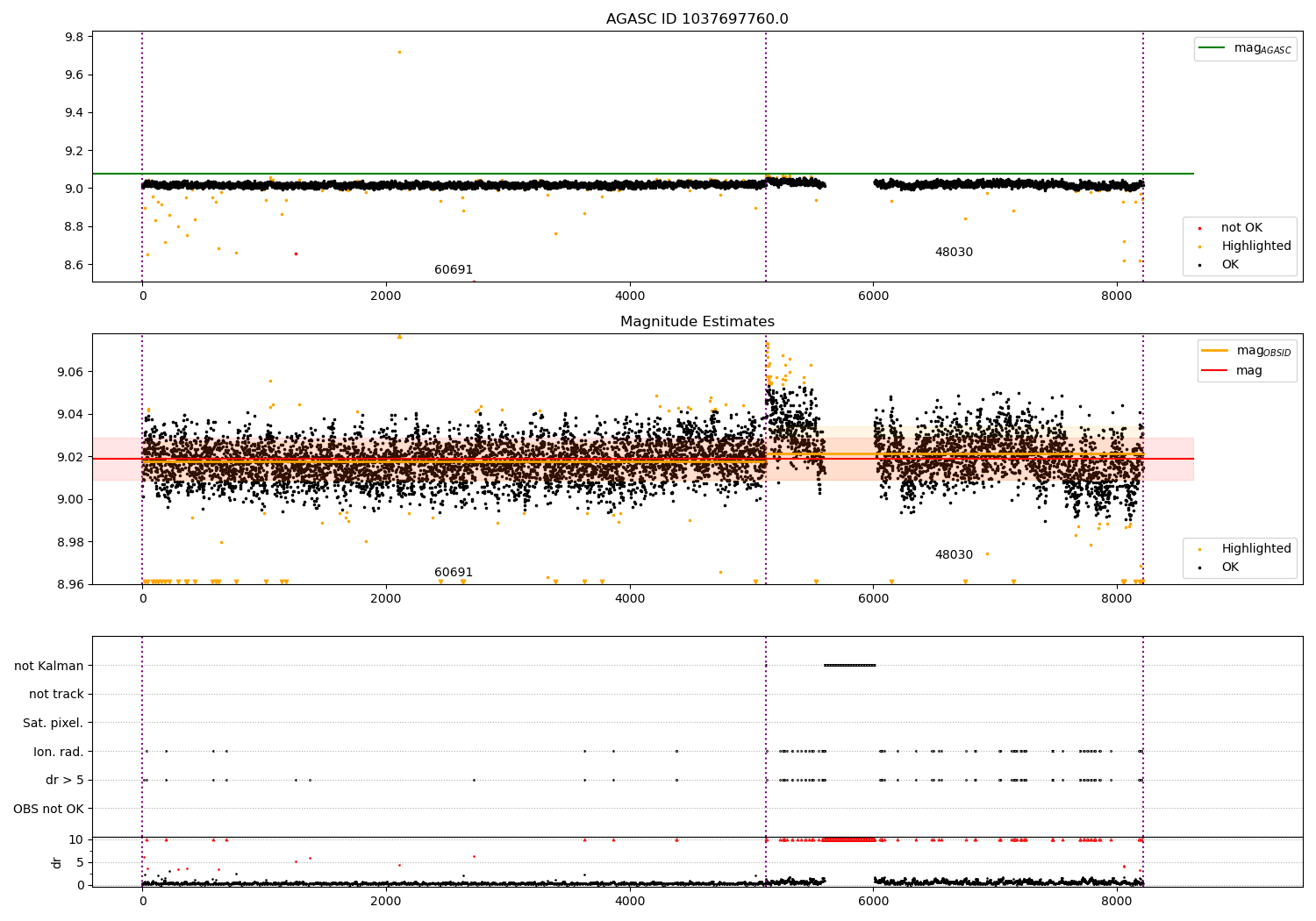The width and height of the screenshot is (1316, 921).
Task: Click the '9.4' y-tick on top plot
Action: 75,113
